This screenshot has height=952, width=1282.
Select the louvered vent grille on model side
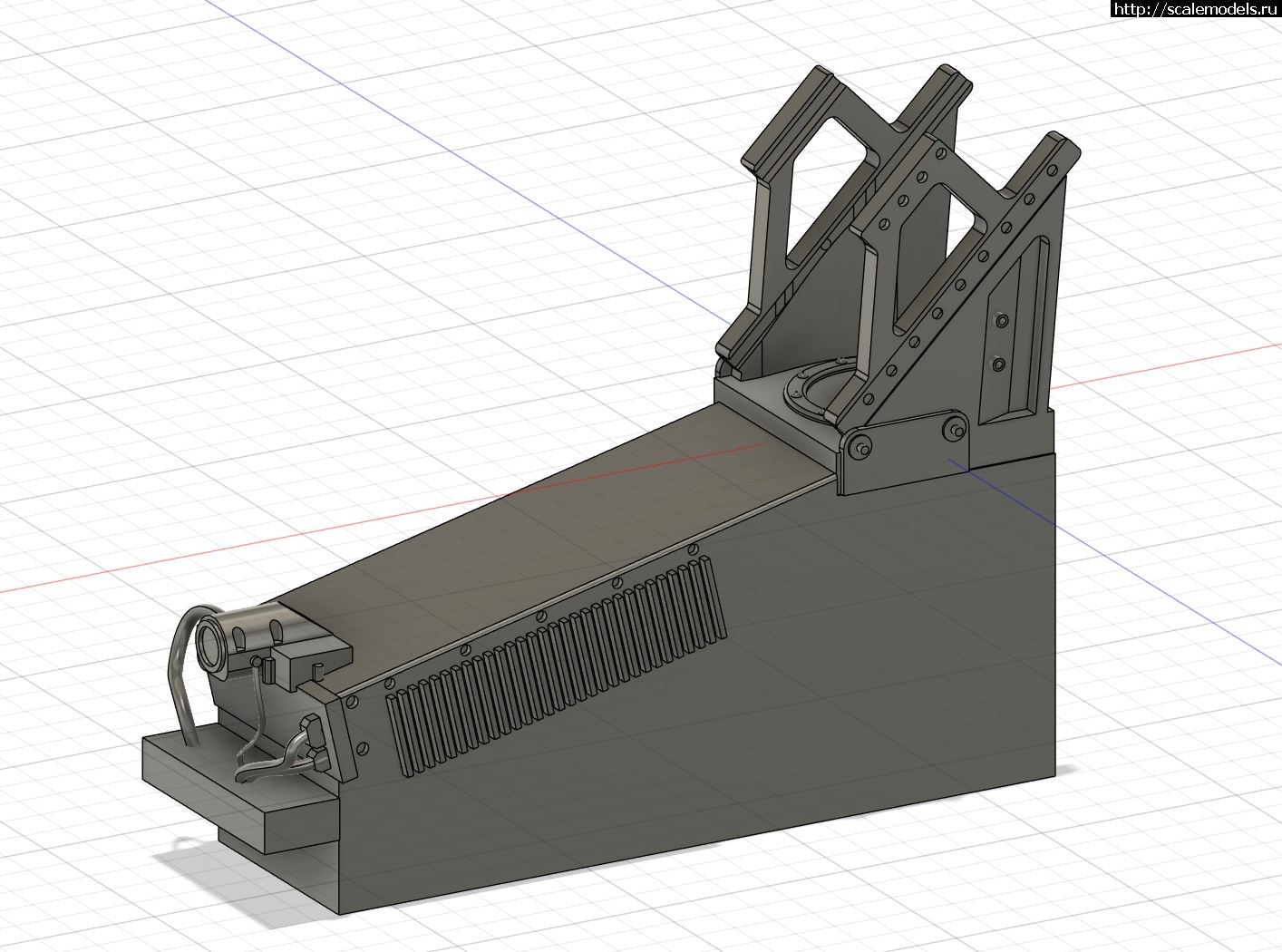(557, 666)
